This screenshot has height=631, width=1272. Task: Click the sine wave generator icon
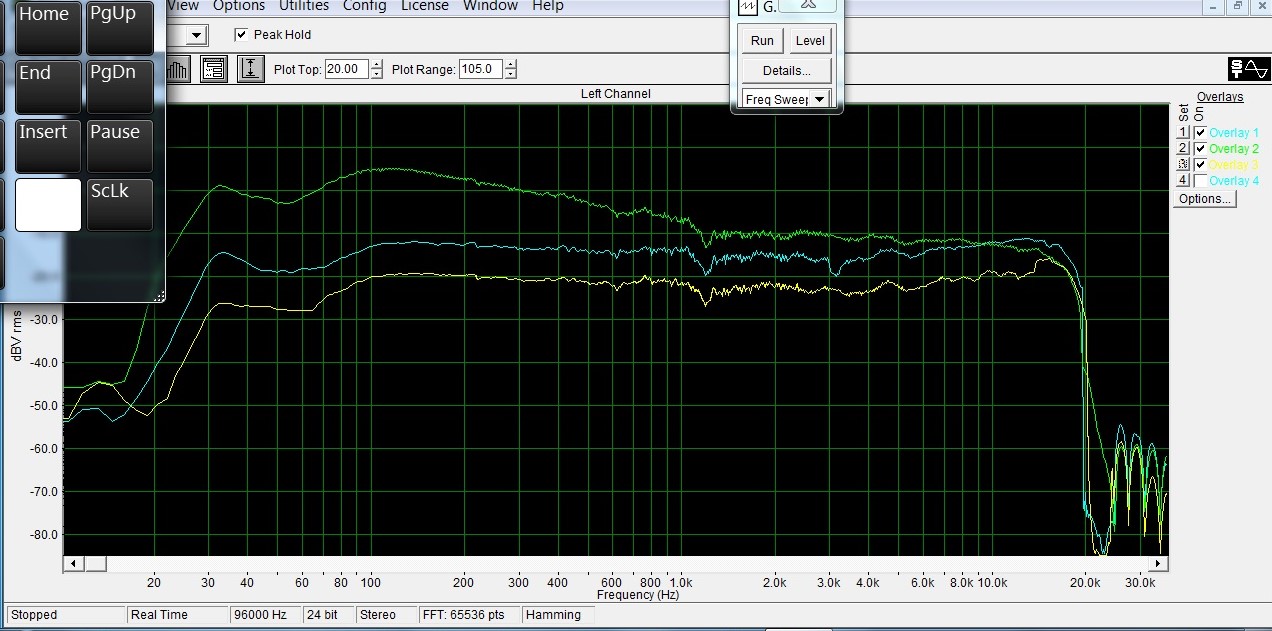[1249, 69]
